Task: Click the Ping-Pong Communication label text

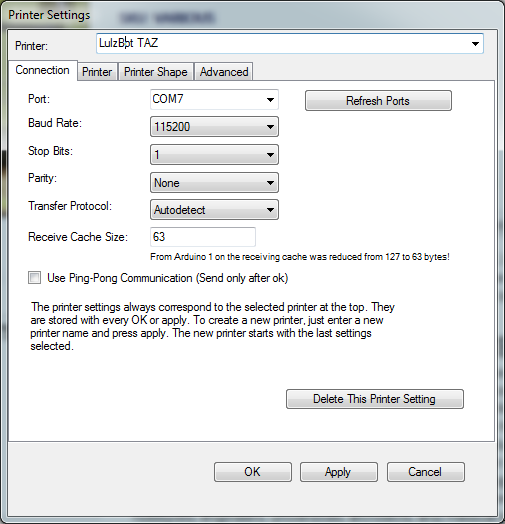Action: pyautogui.click(x=167, y=278)
